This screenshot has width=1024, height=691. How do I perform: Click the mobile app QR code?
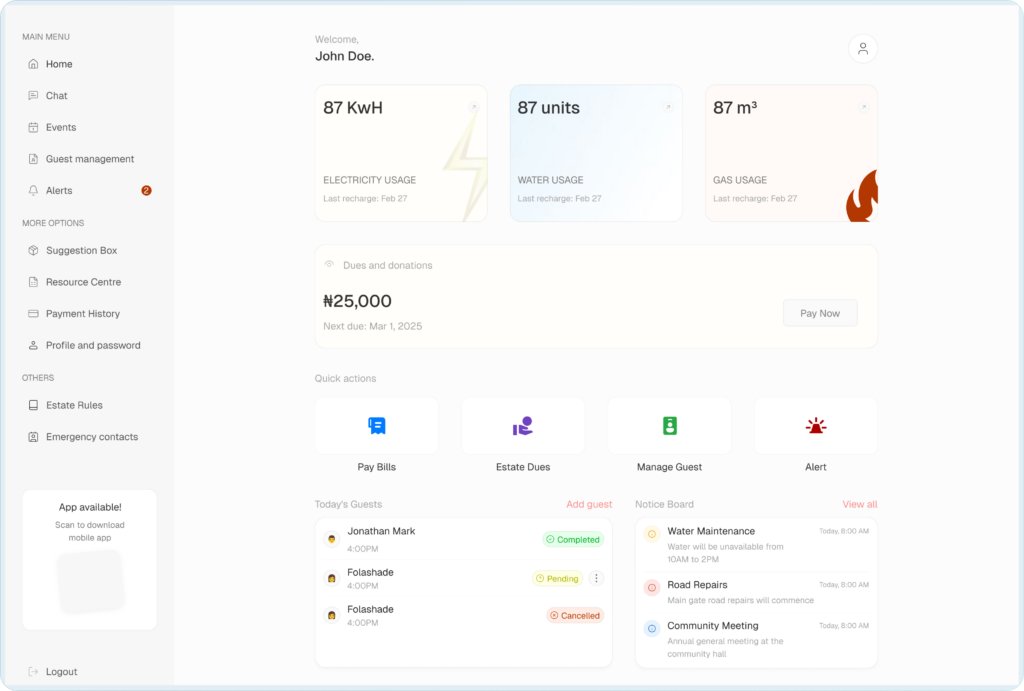click(x=90, y=582)
